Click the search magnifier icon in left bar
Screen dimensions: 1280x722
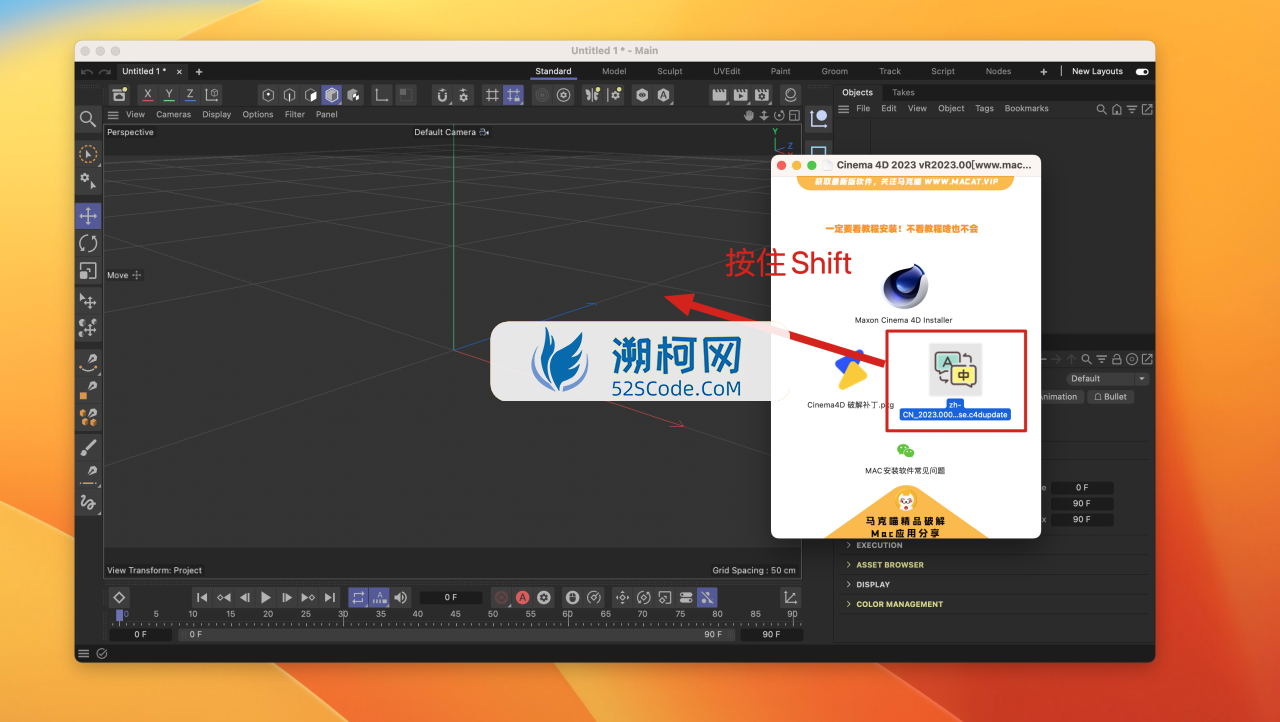coord(88,119)
